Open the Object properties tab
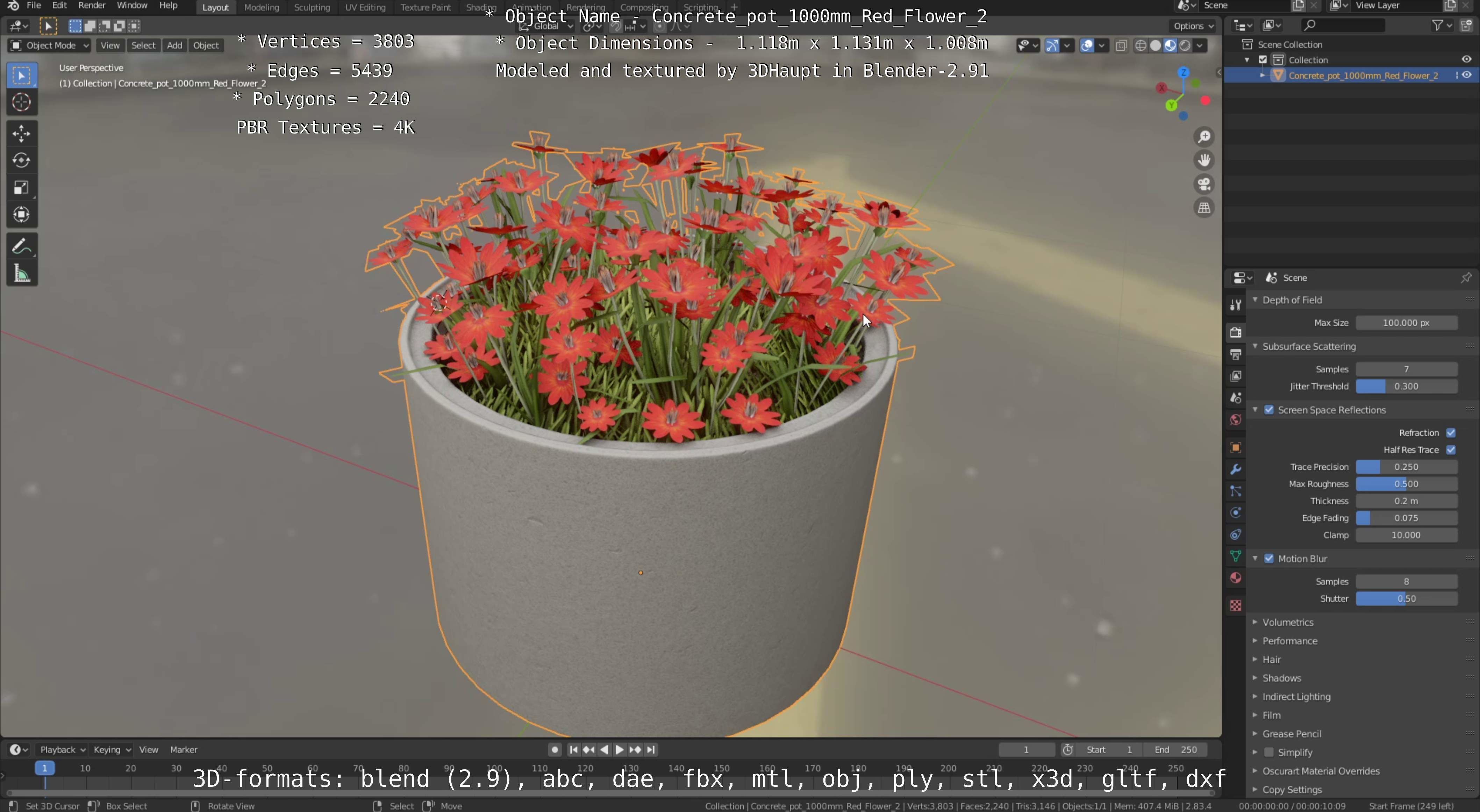This screenshot has width=1480, height=812. click(x=1235, y=447)
